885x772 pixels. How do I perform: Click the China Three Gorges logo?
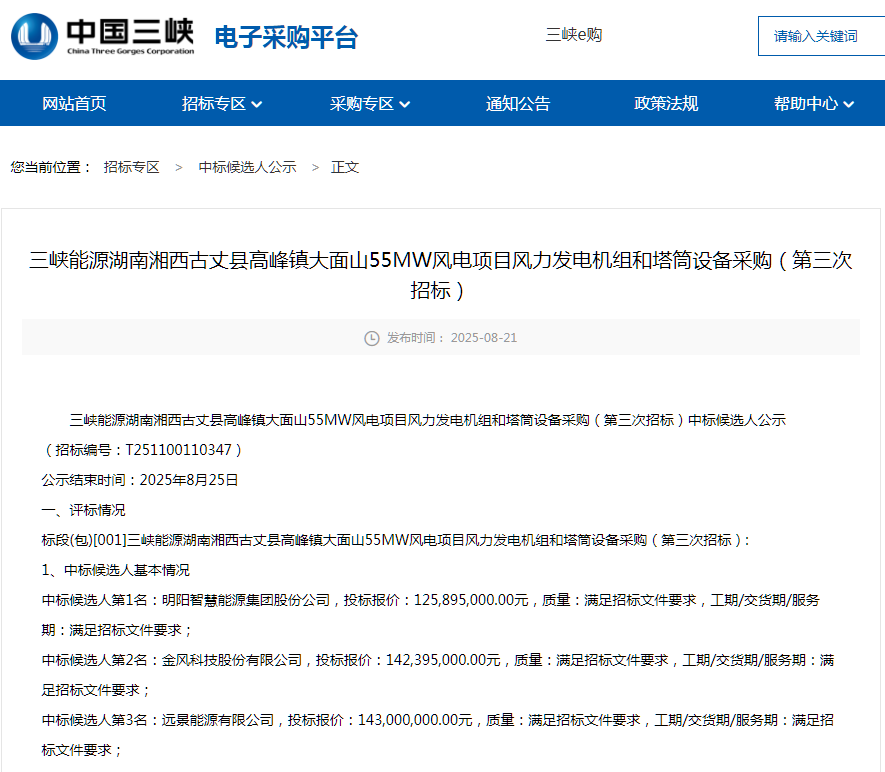pos(103,37)
